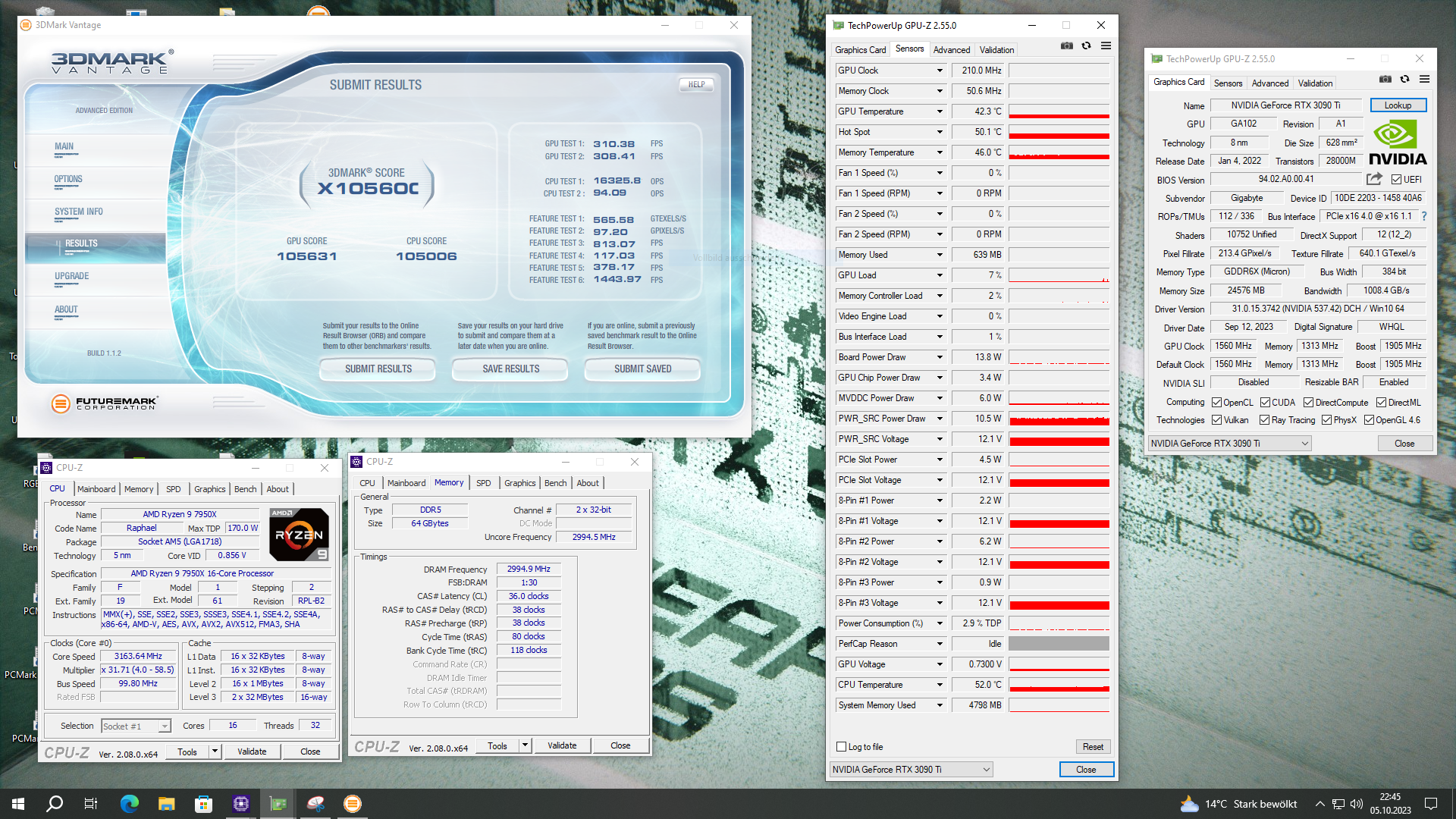
Task: Open the SPD tab in CPU-Z Memory window
Action: pos(484,483)
